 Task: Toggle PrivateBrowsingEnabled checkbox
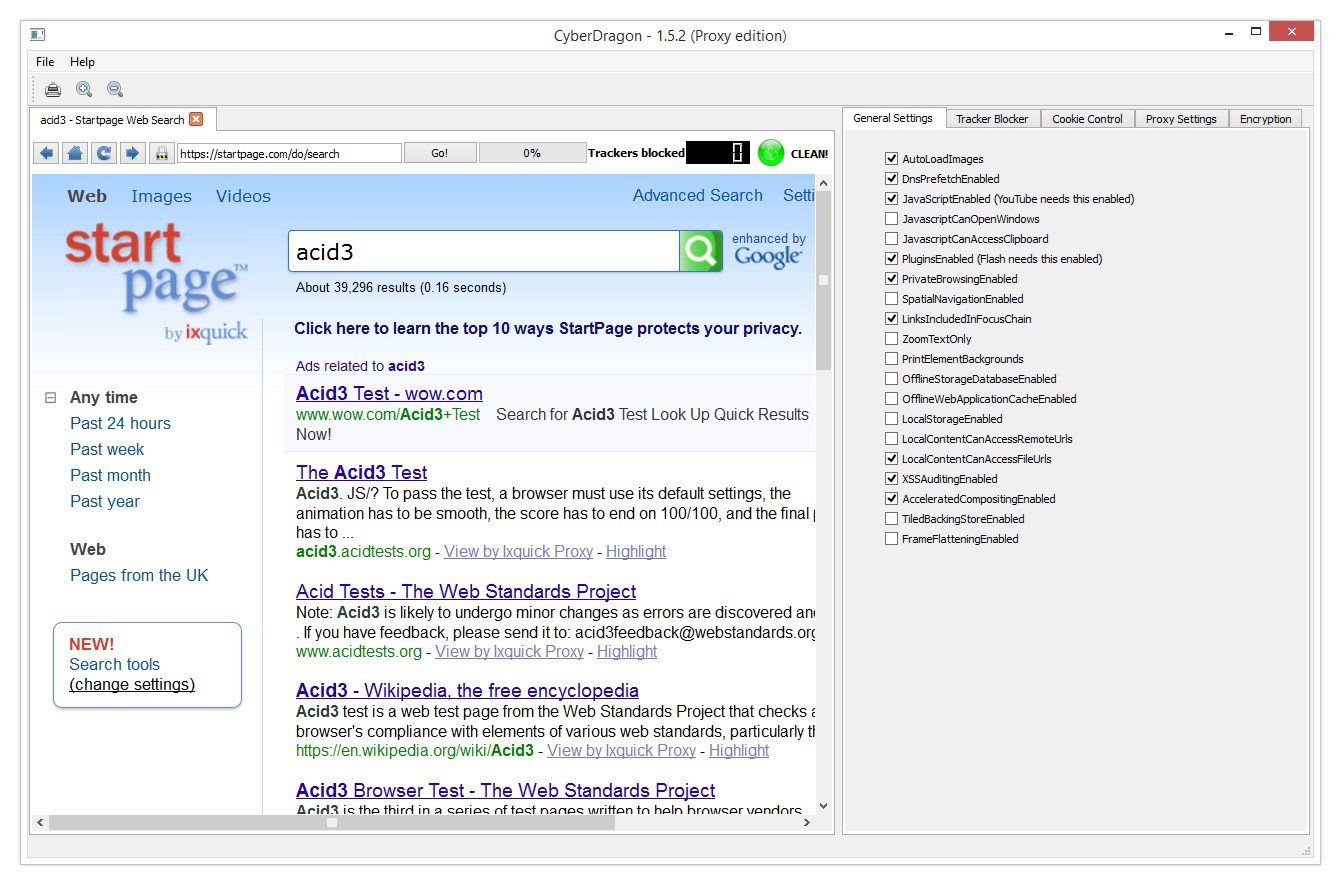point(891,279)
